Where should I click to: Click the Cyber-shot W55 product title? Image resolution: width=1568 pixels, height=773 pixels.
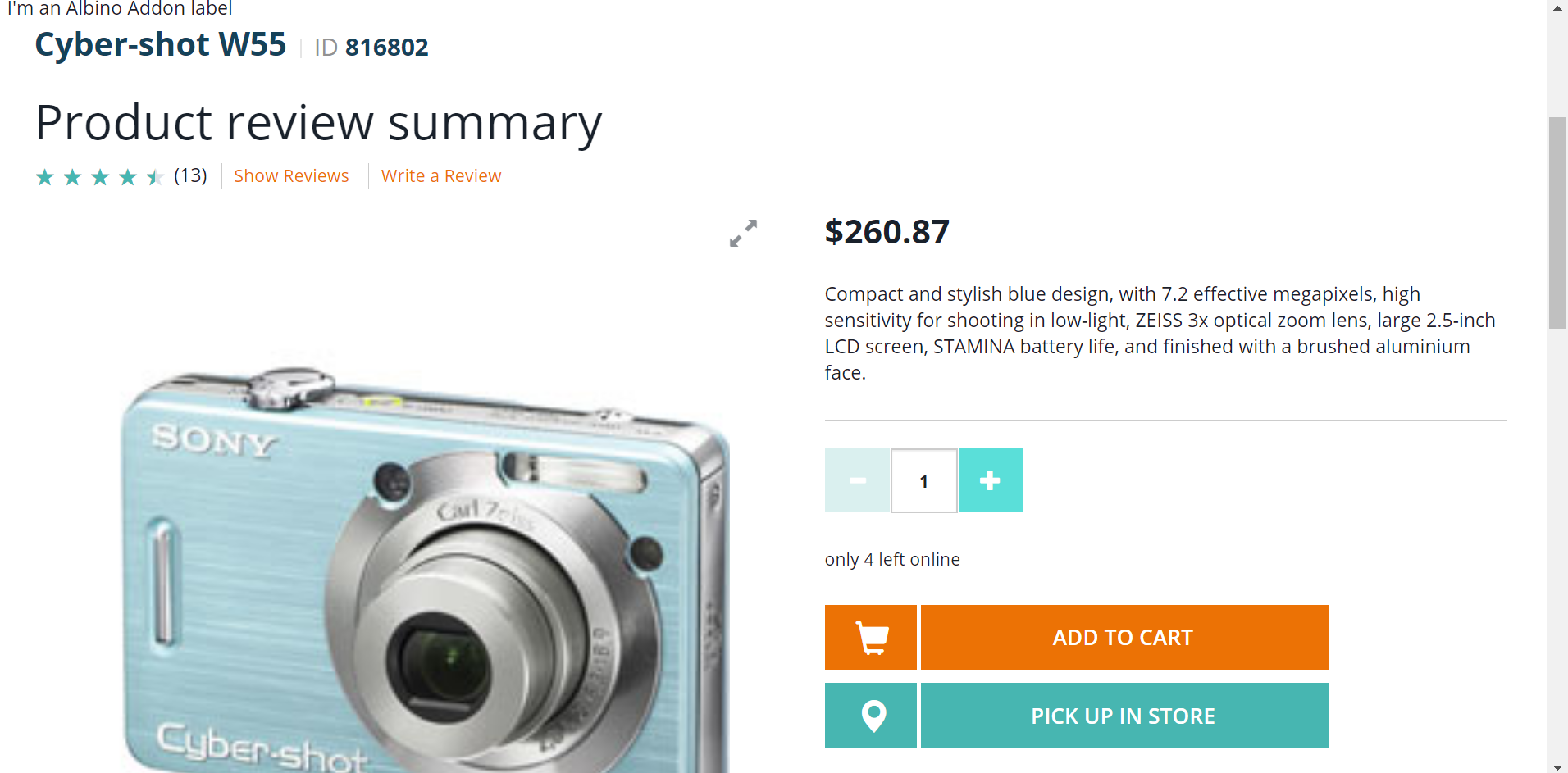pyautogui.click(x=161, y=44)
